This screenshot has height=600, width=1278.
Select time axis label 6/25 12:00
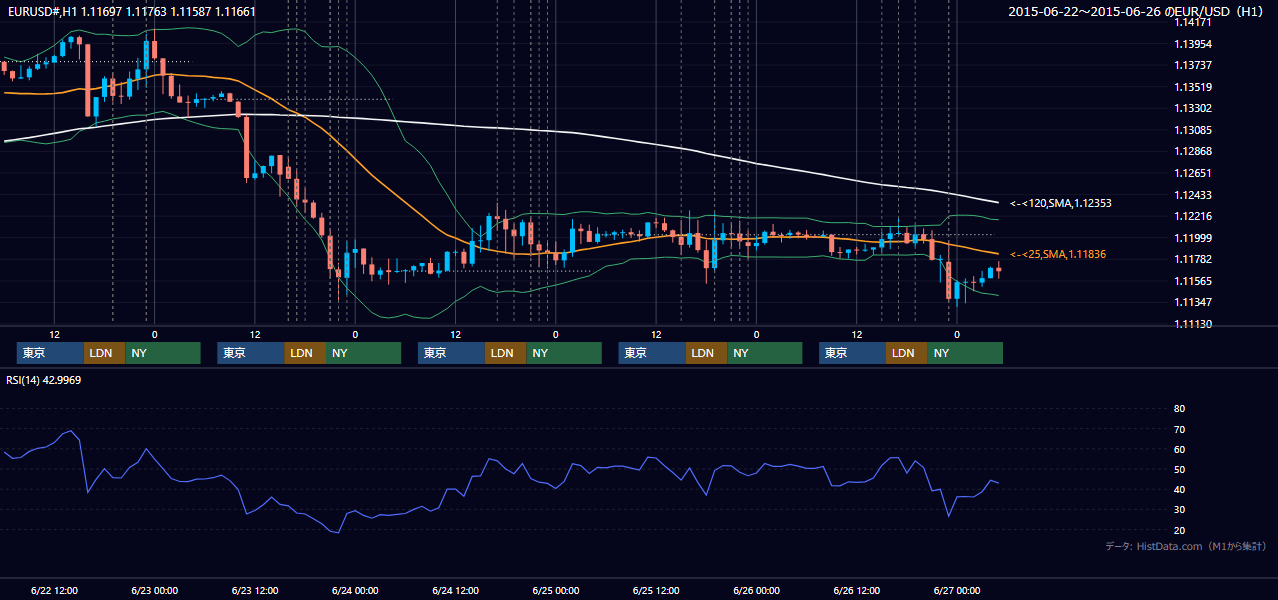pyautogui.click(x=656, y=591)
